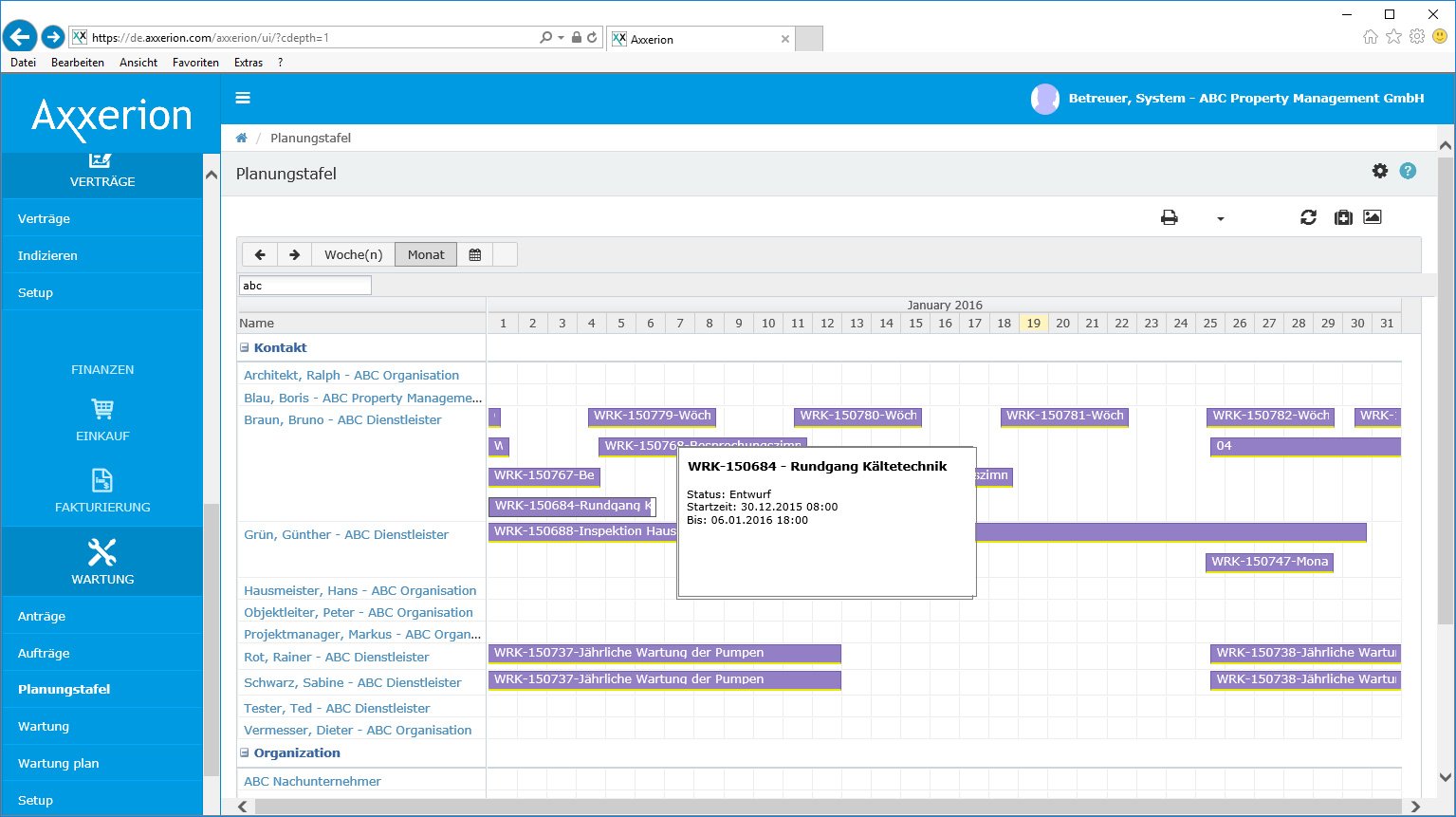Click the image export icon
Viewport: 1456px width, 817px height.
pos(1373,217)
